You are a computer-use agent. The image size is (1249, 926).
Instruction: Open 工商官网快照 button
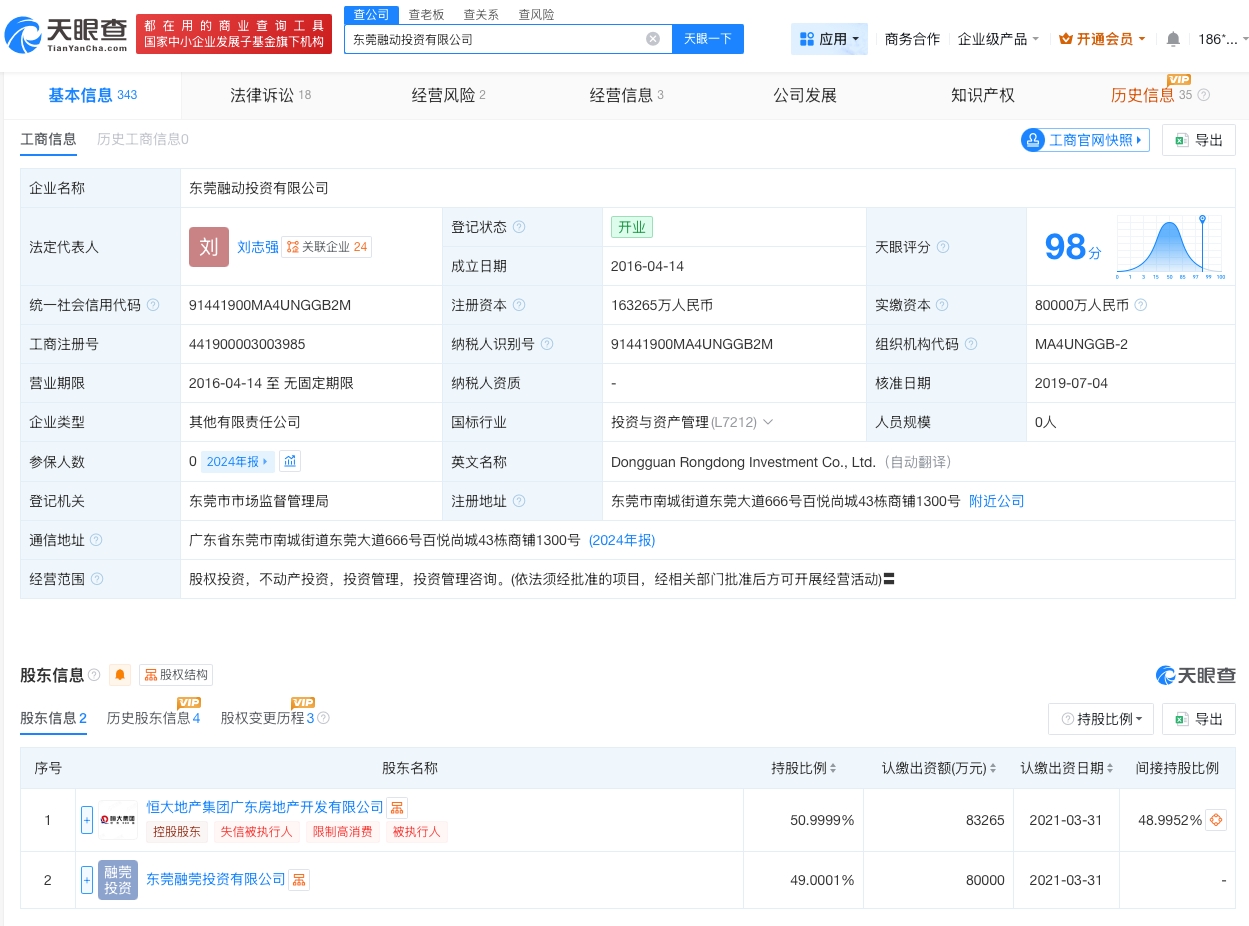(1085, 140)
